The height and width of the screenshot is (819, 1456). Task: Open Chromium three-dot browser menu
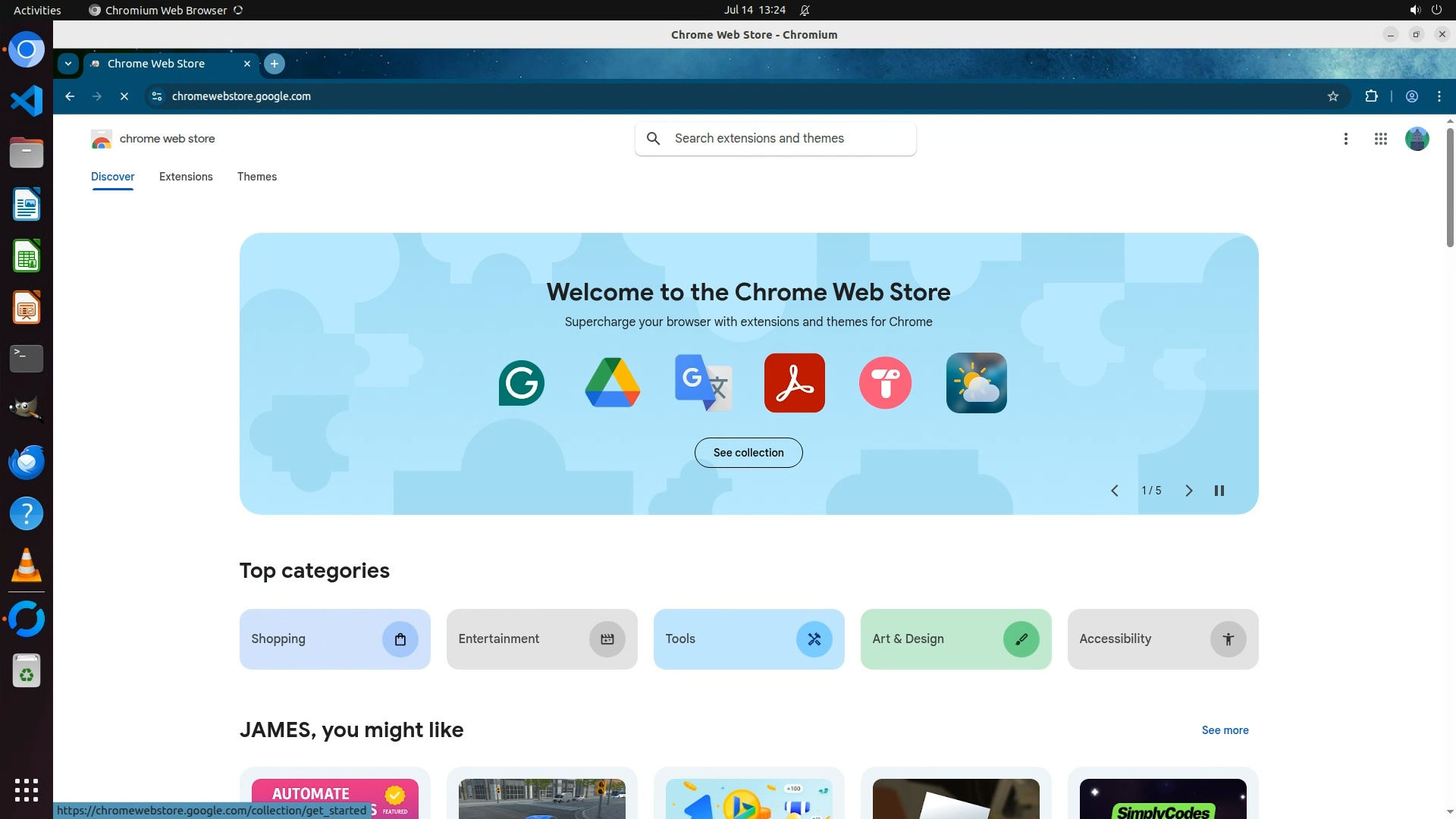pos(1439,96)
